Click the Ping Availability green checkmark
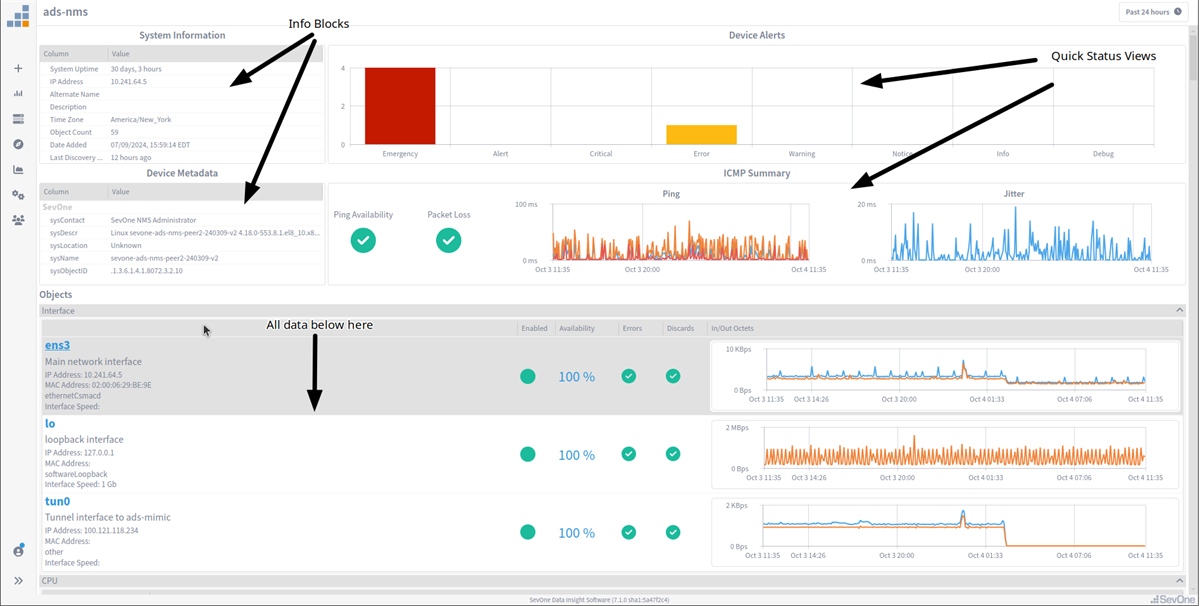This screenshot has height=606, width=1200. pos(363,240)
